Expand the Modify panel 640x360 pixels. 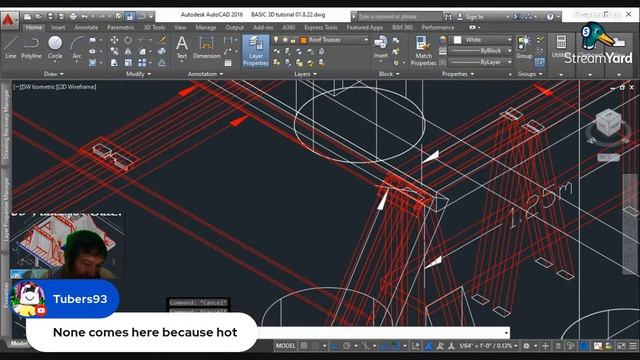click(x=138, y=74)
